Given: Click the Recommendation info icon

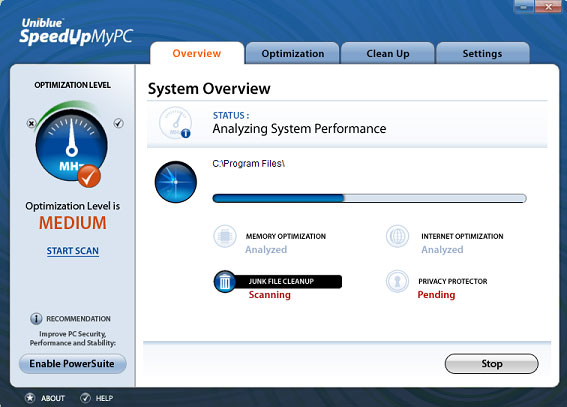Looking at the screenshot, I should tap(36, 318).
